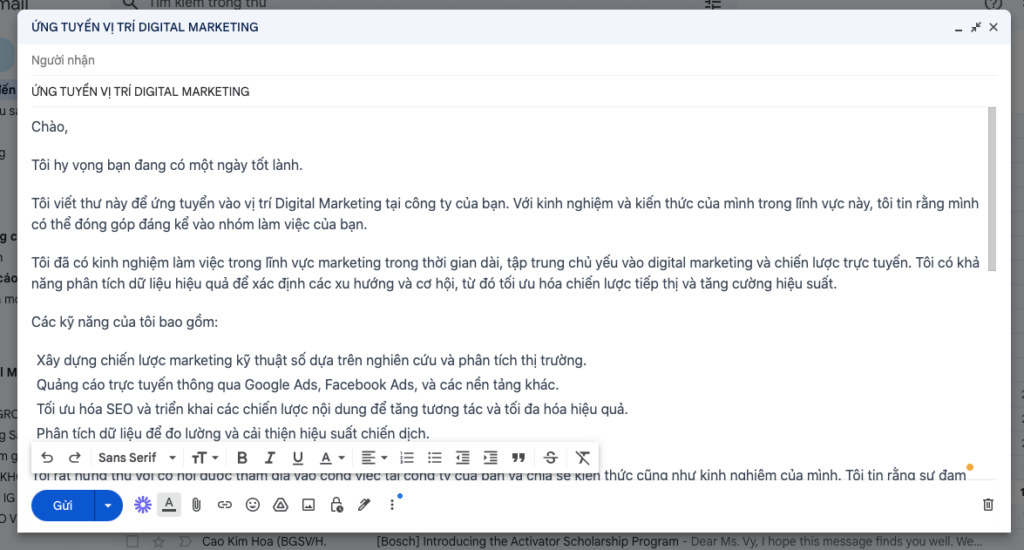This screenshot has height=550, width=1024.
Task: Insert a bulleted list
Action: tap(435, 458)
